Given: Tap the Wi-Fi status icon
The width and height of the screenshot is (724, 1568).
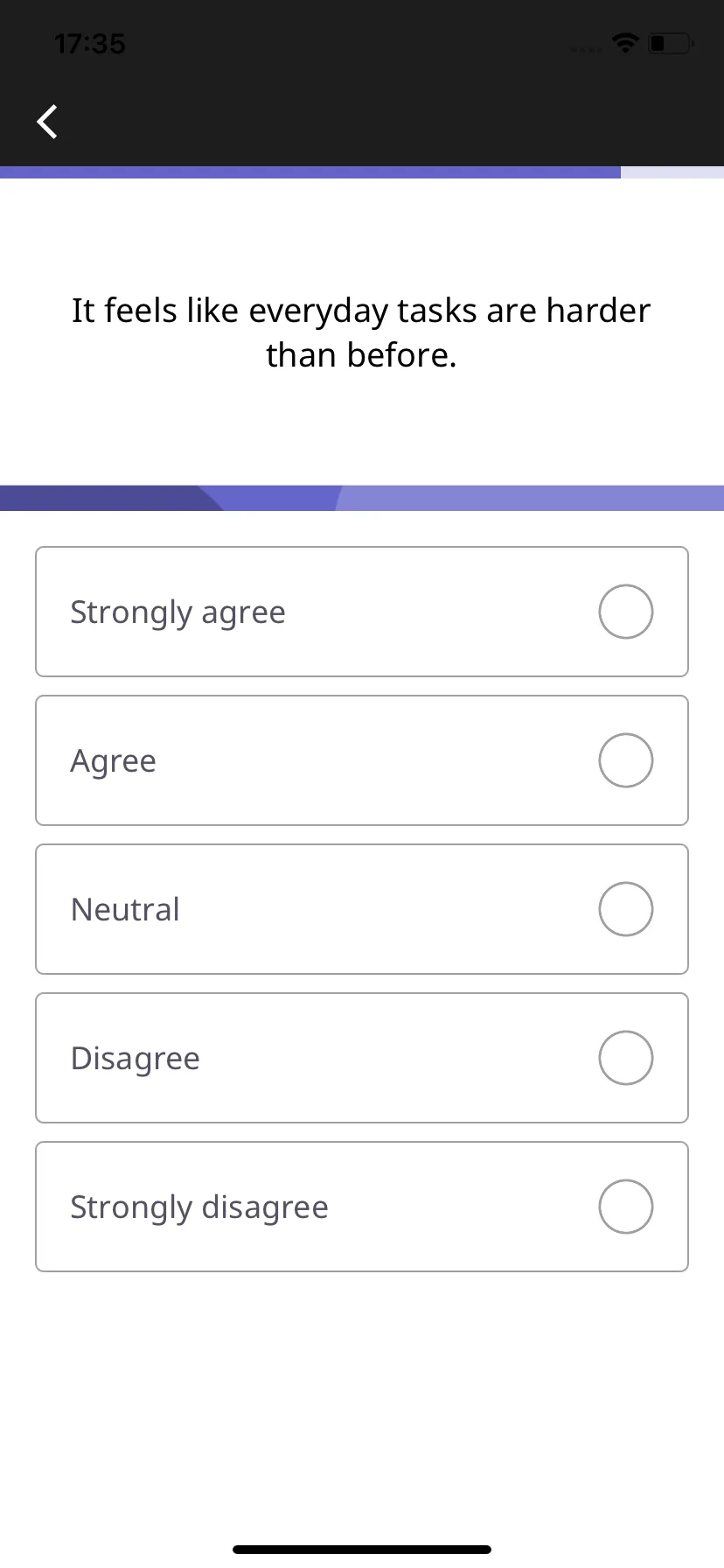Looking at the screenshot, I should (x=625, y=43).
